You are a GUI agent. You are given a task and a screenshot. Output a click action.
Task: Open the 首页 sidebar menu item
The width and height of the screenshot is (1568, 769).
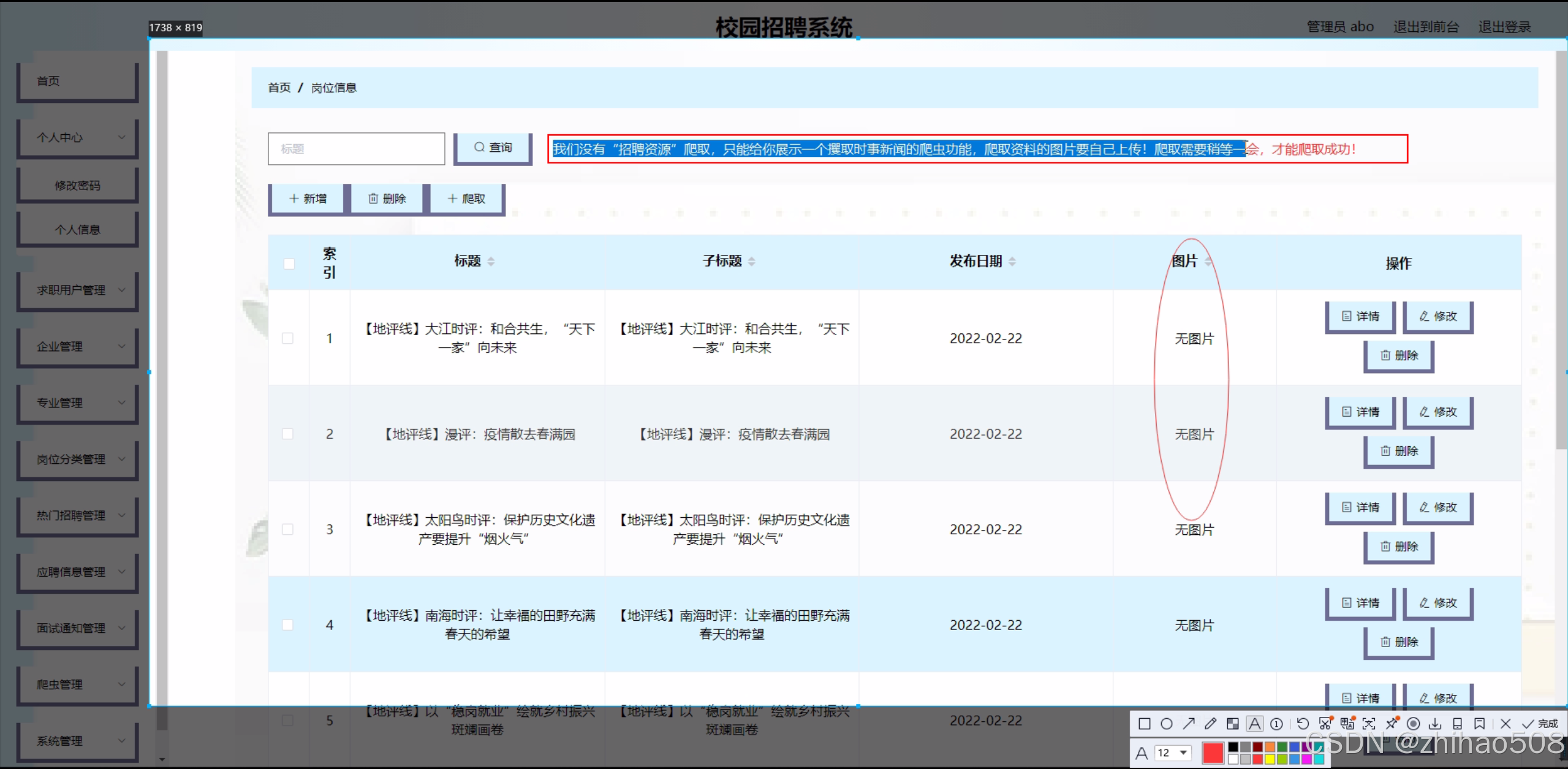pyautogui.click(x=78, y=81)
